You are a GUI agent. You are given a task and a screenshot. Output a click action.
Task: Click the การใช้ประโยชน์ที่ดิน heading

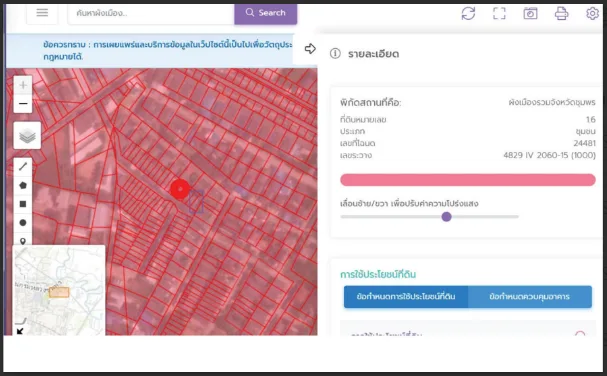click(378, 275)
